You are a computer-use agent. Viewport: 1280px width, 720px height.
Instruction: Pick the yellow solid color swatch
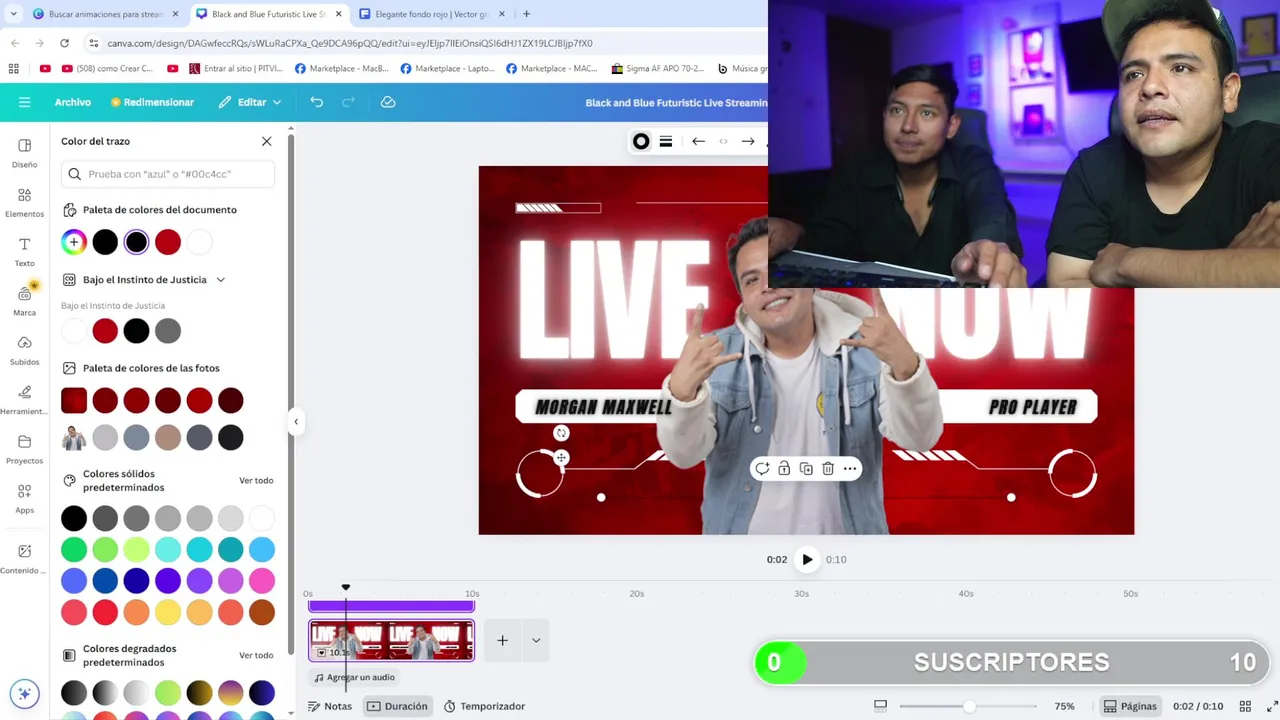pos(168,612)
